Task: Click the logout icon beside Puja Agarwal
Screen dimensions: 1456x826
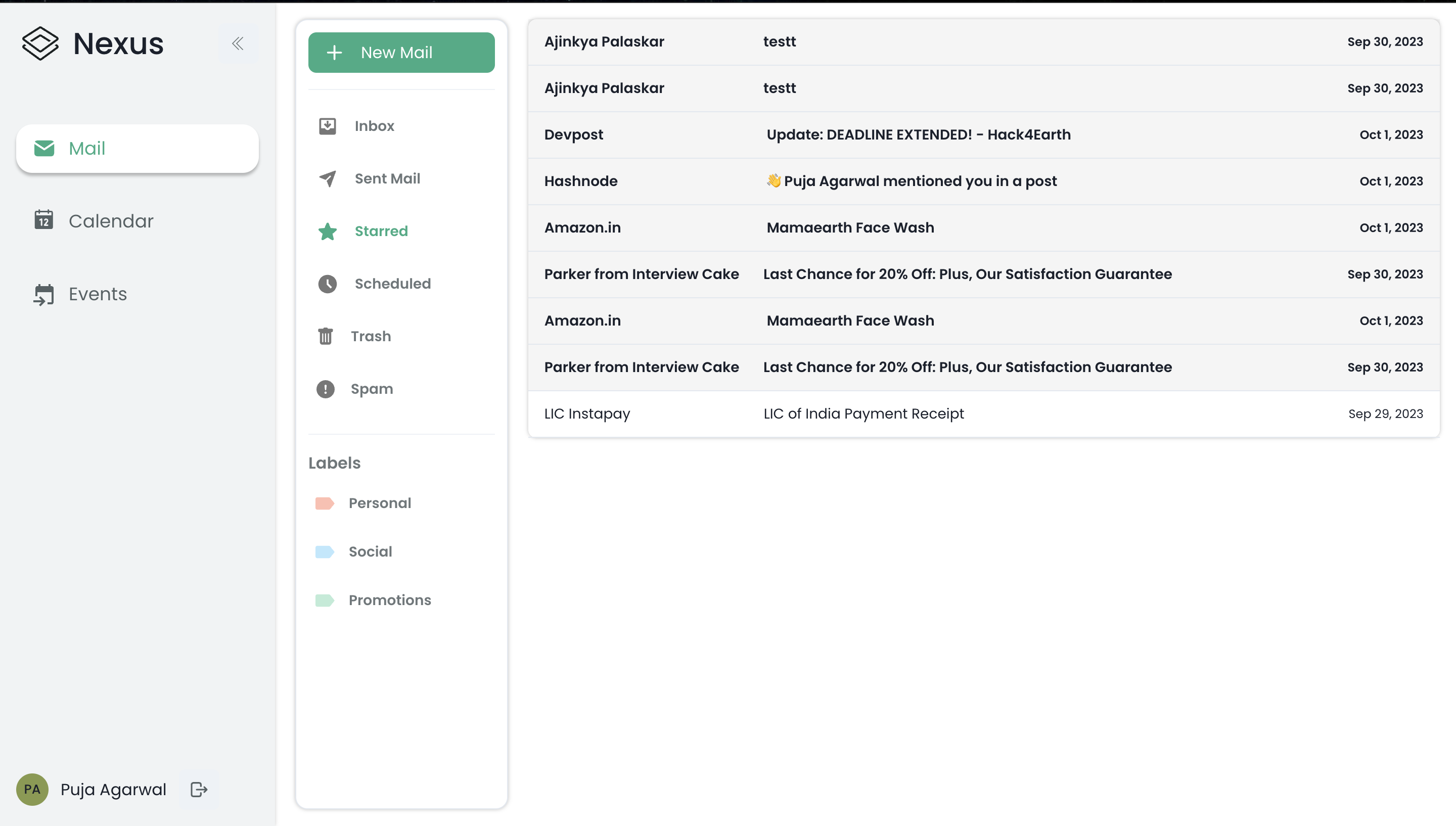Action: click(x=199, y=789)
